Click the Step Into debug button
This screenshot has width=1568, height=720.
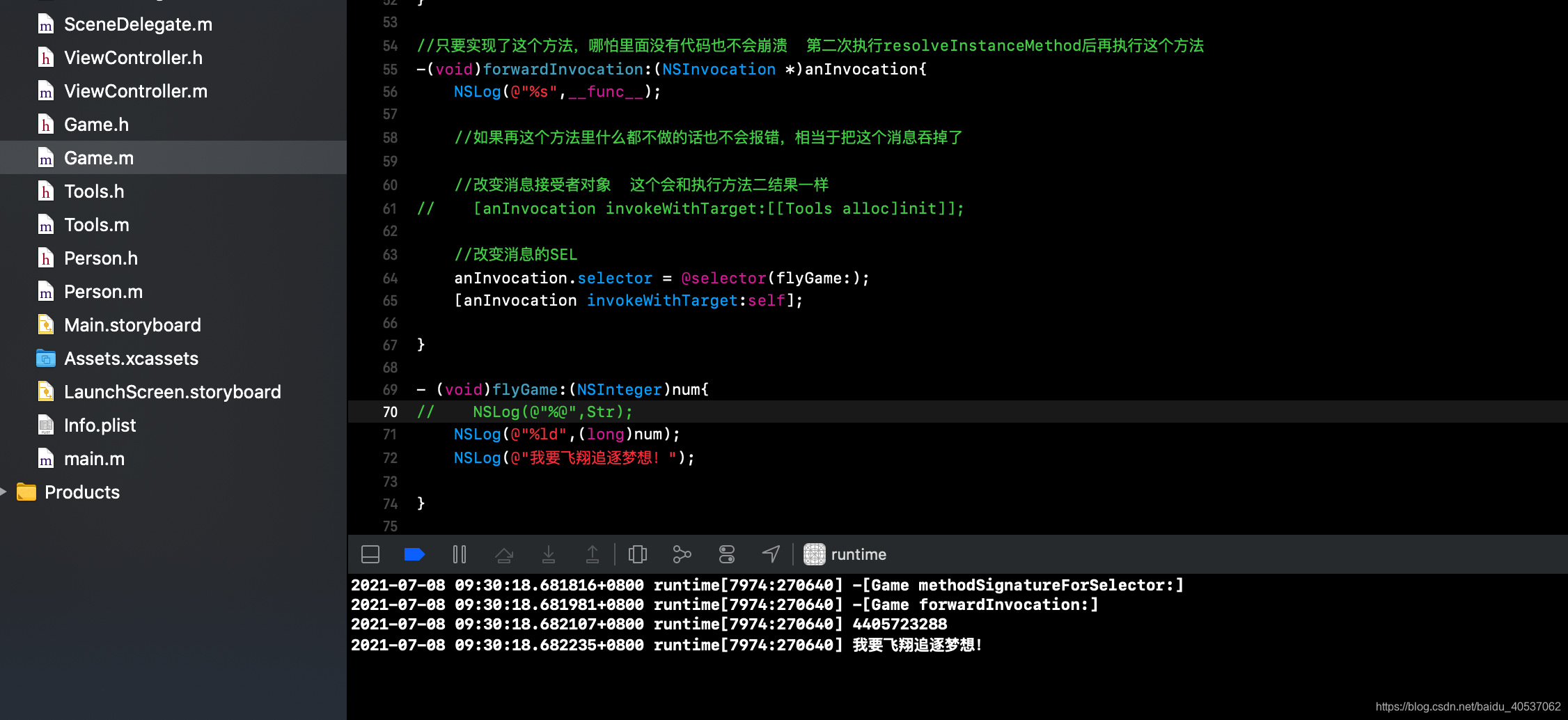[549, 554]
